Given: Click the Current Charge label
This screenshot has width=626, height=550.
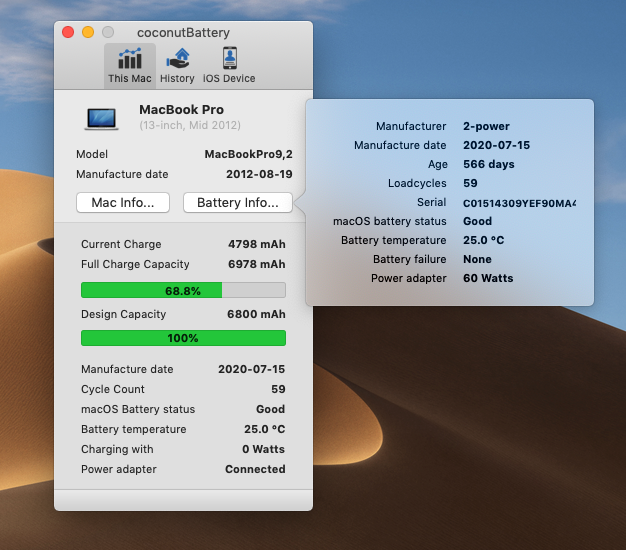Looking at the screenshot, I should point(121,244).
